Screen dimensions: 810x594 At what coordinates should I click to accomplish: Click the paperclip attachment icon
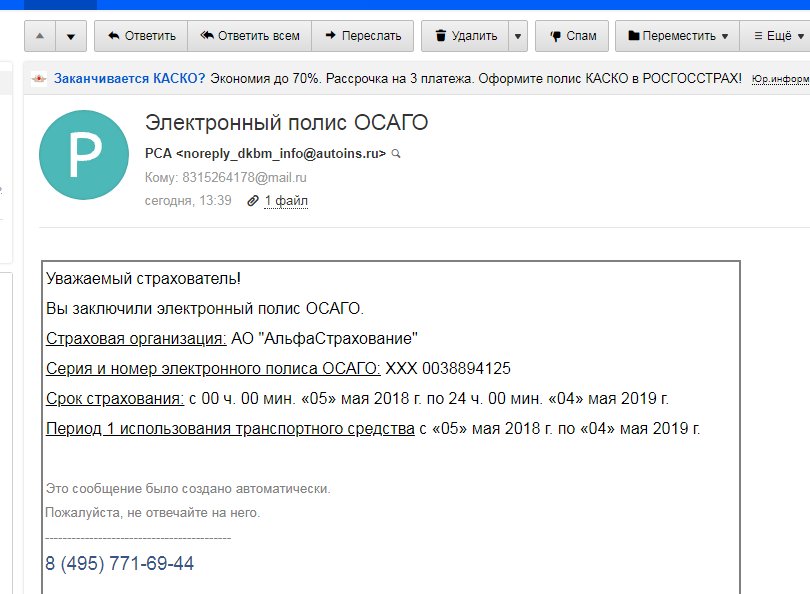click(x=253, y=200)
